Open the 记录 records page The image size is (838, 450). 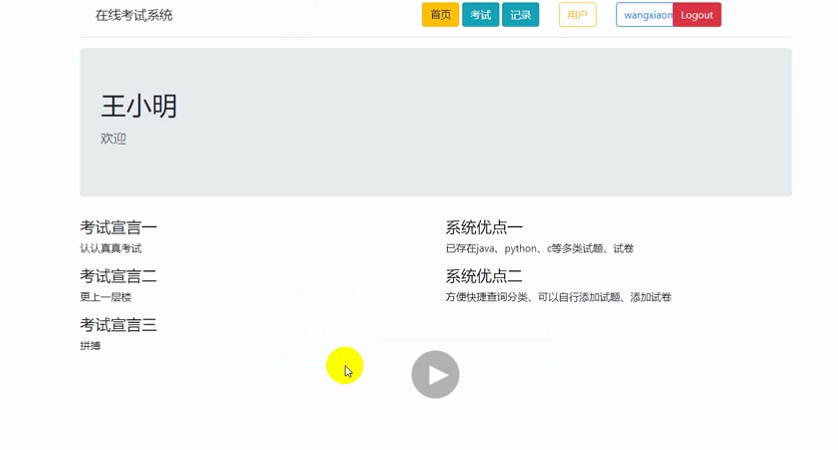(520, 15)
